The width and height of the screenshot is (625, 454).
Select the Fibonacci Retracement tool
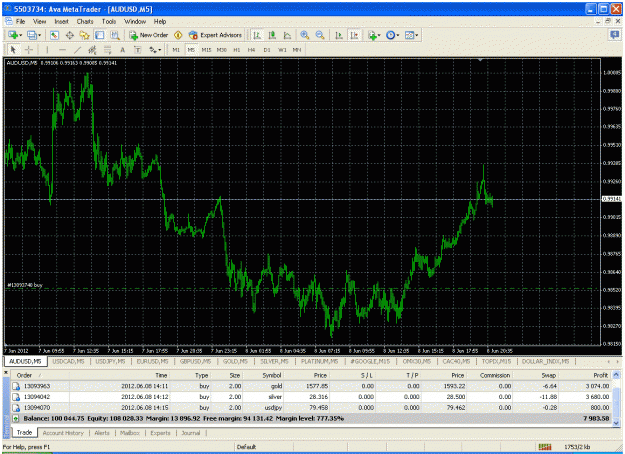[x=108, y=50]
